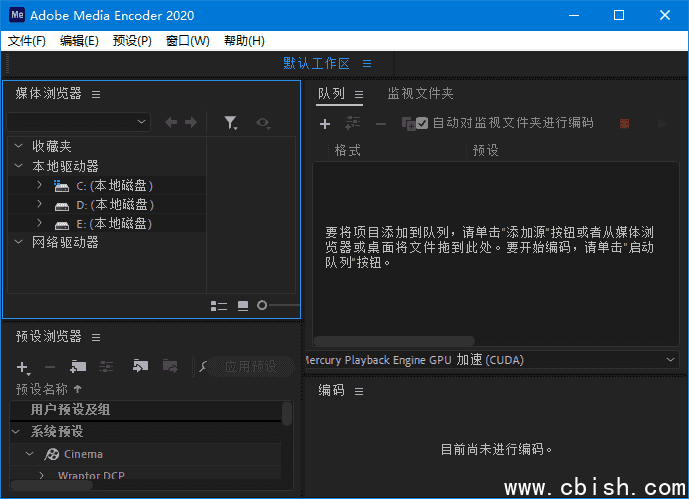This screenshot has width=689, height=499.
Task: Open the 队列 panel menu icon
Action: point(359,94)
